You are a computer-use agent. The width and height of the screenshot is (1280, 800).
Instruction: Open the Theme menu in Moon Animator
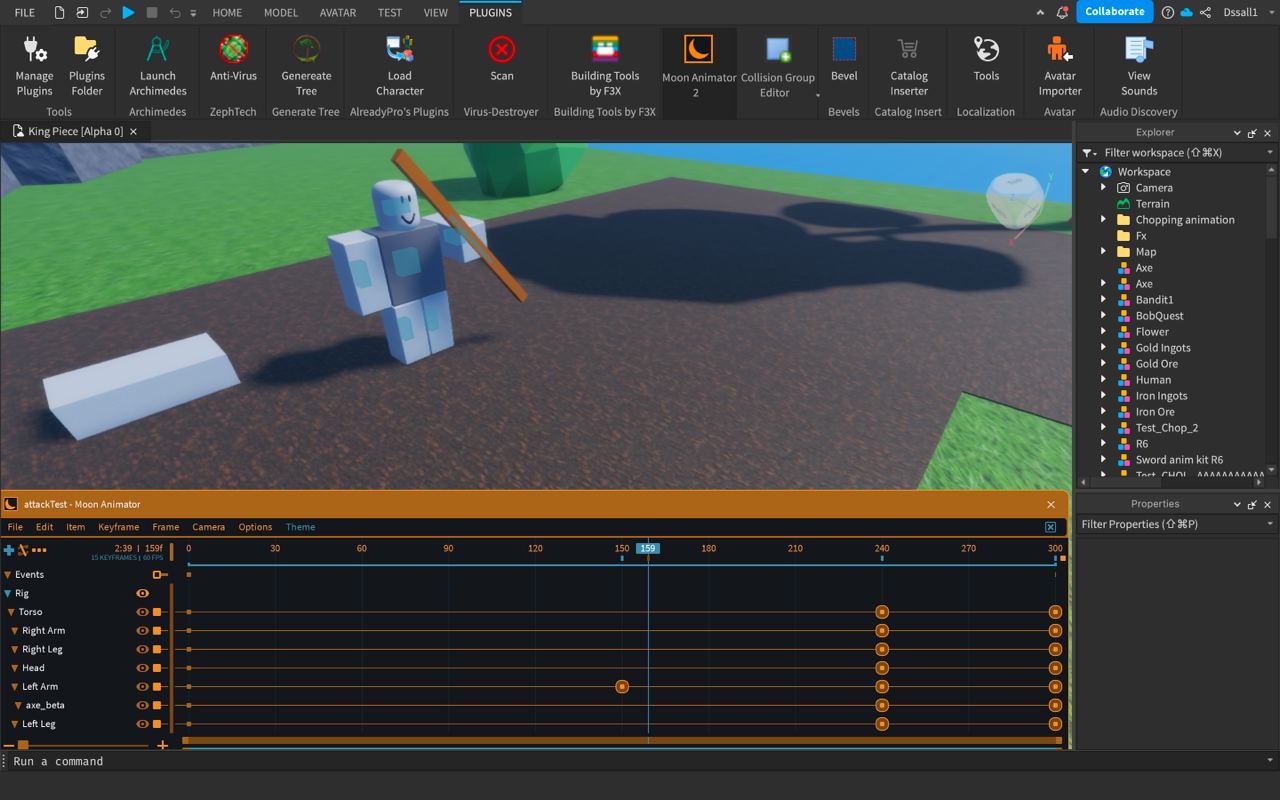point(300,527)
